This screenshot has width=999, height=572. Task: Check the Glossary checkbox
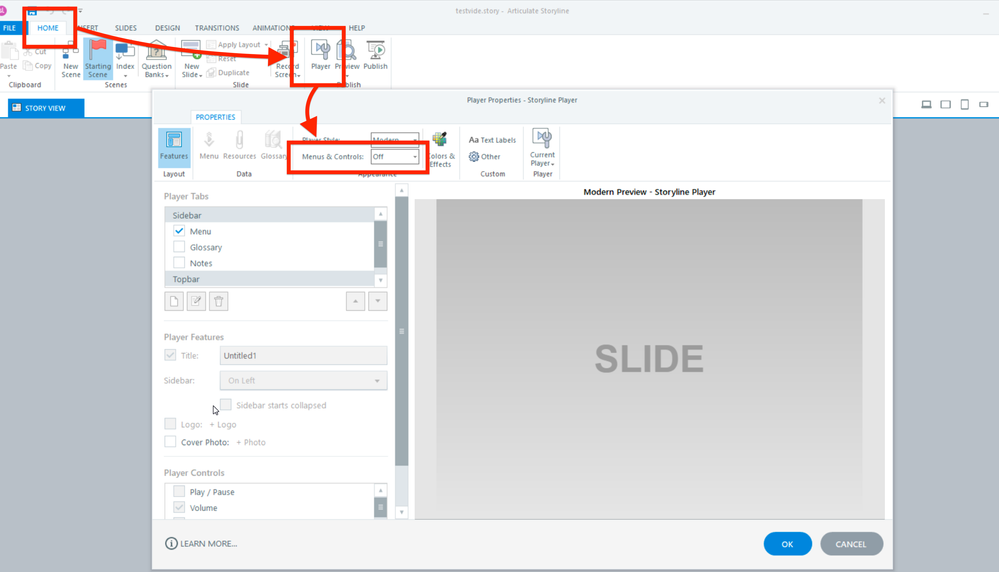pos(179,247)
